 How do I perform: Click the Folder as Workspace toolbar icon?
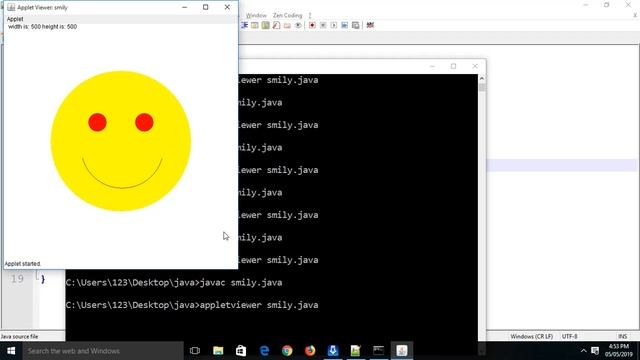tap(287, 25)
